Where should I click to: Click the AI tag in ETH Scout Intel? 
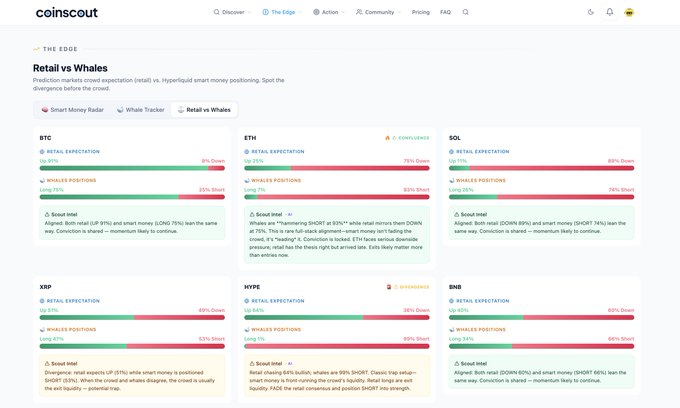point(289,214)
